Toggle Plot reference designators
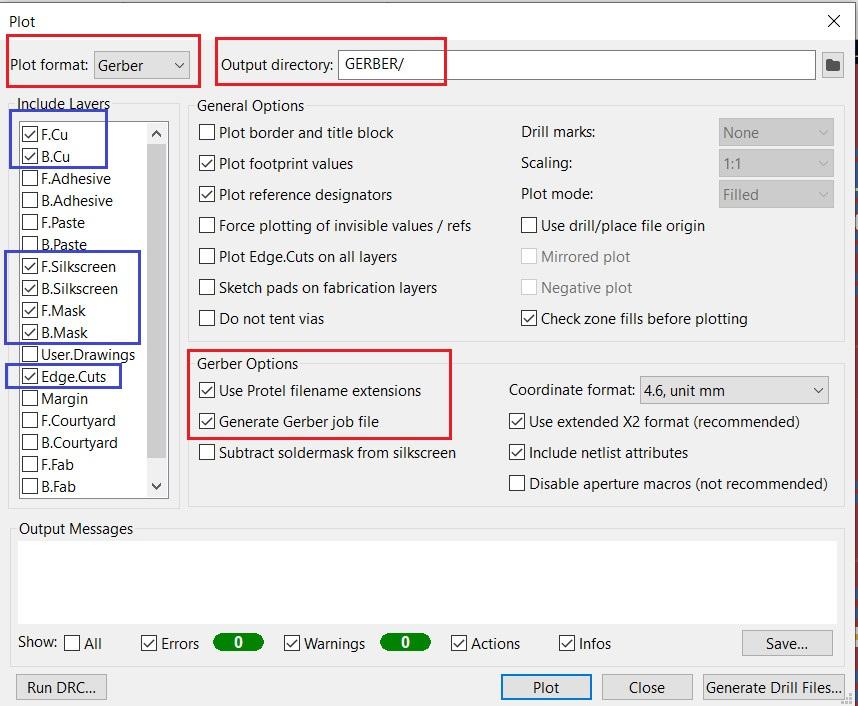Viewport: 858px width, 706px height. coord(207,194)
